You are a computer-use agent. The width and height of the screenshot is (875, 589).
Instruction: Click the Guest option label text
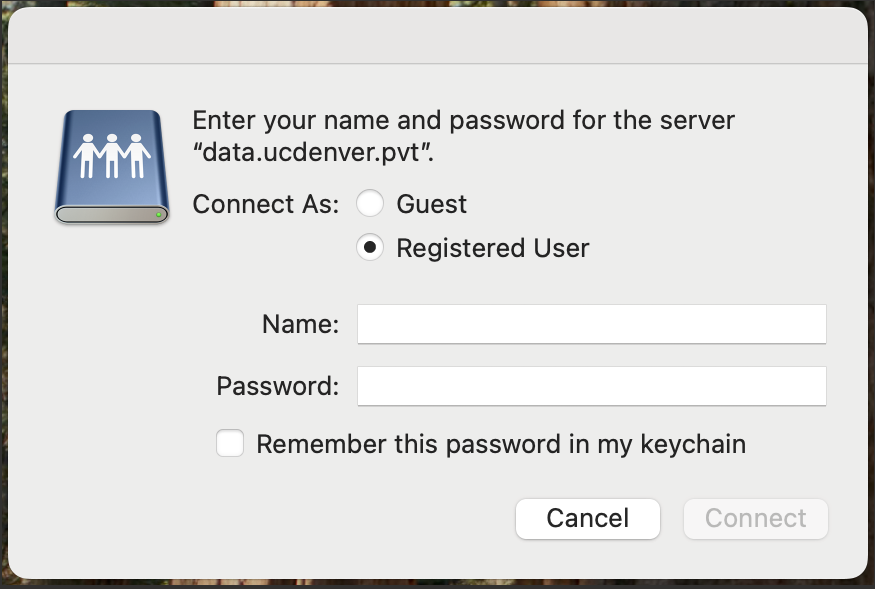pyautogui.click(x=431, y=204)
